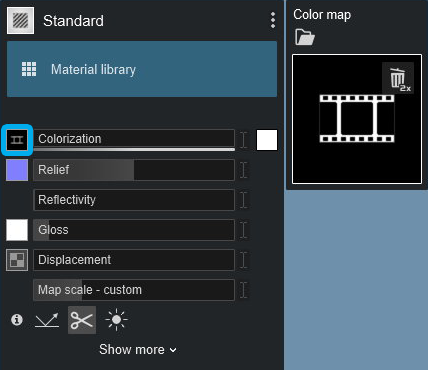Click the numeric entry icon beside Reflectivity
Viewport: 428px width, 370px height.
[244, 200]
